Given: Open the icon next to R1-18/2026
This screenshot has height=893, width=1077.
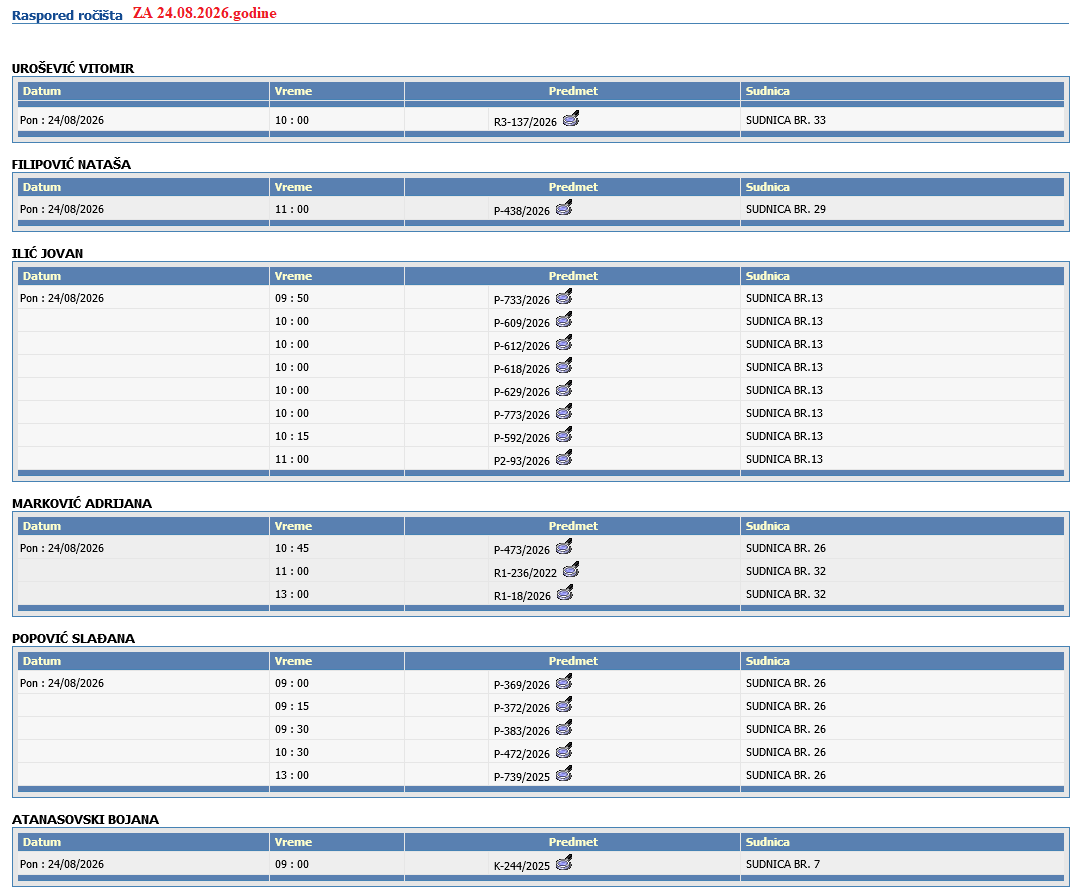Looking at the screenshot, I should [565, 593].
